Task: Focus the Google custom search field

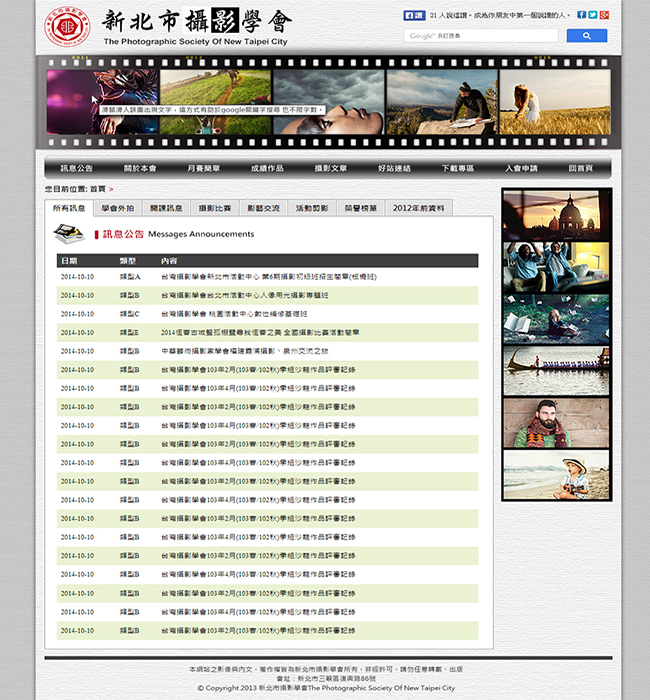Action: (481, 36)
